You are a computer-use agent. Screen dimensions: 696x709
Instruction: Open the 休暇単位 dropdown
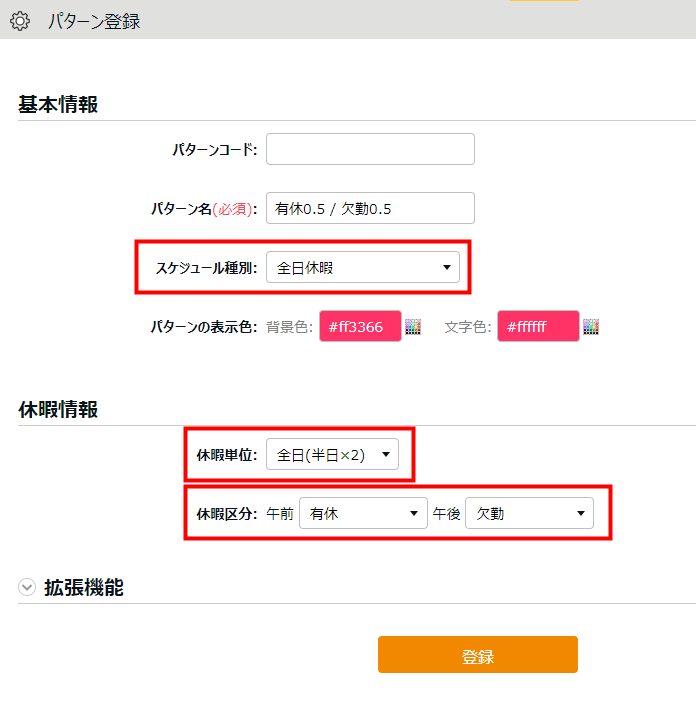tap(333, 455)
